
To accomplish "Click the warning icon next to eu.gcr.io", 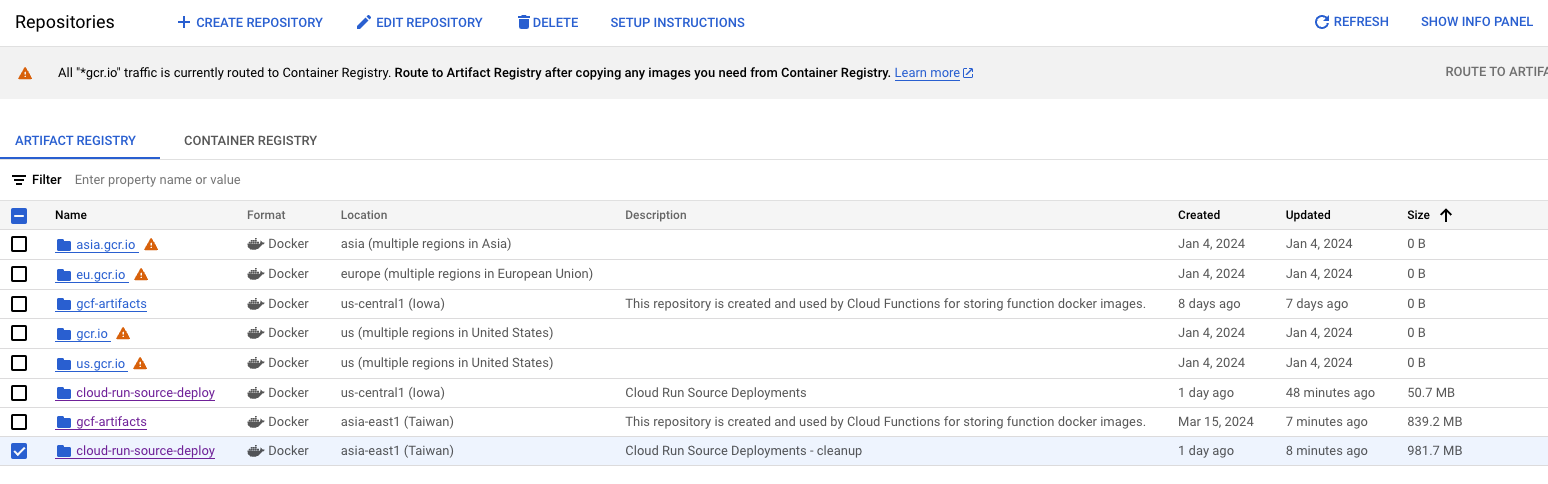I will pos(141,274).
